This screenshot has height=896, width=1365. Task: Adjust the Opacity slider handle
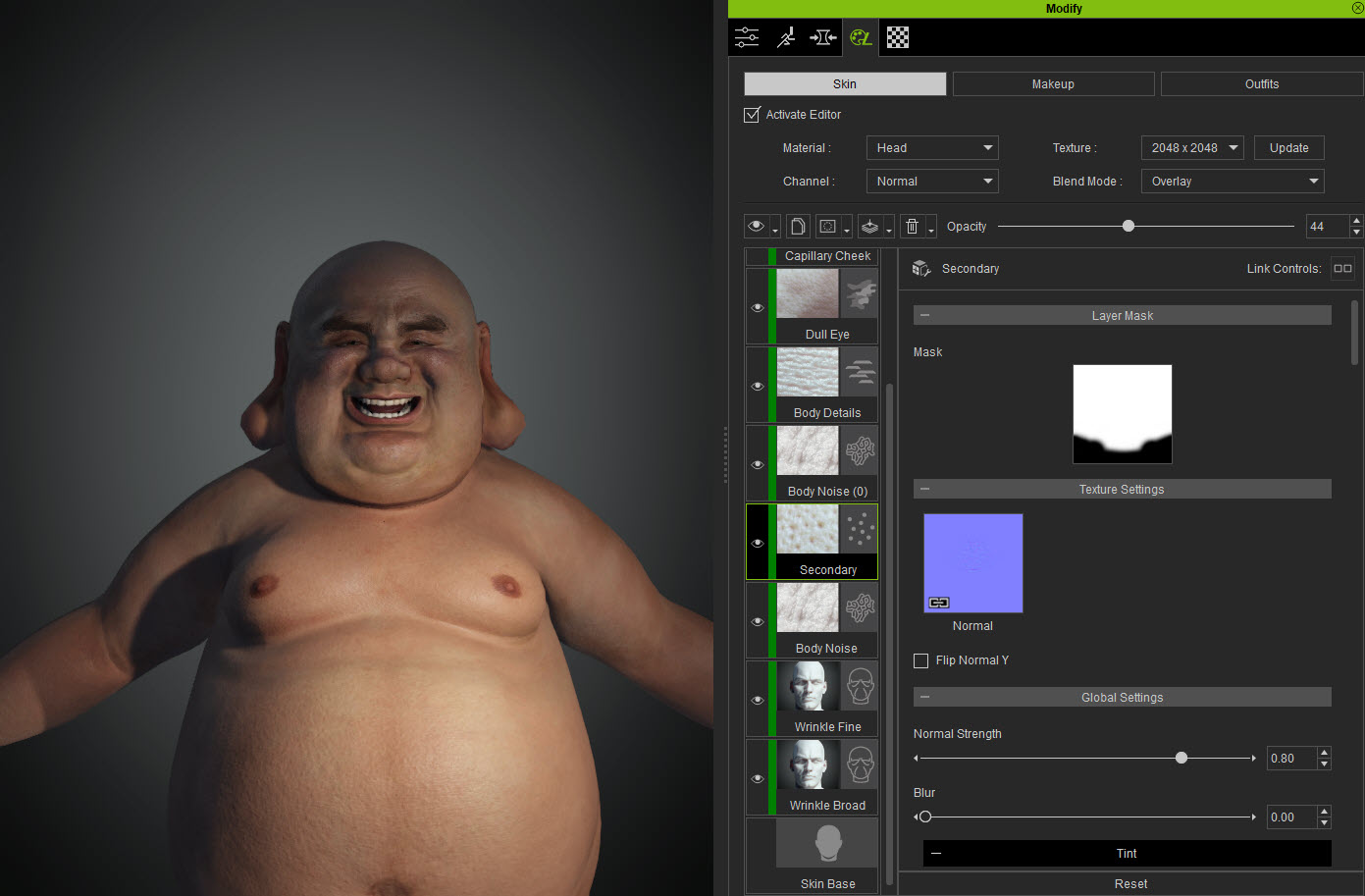(x=1129, y=226)
